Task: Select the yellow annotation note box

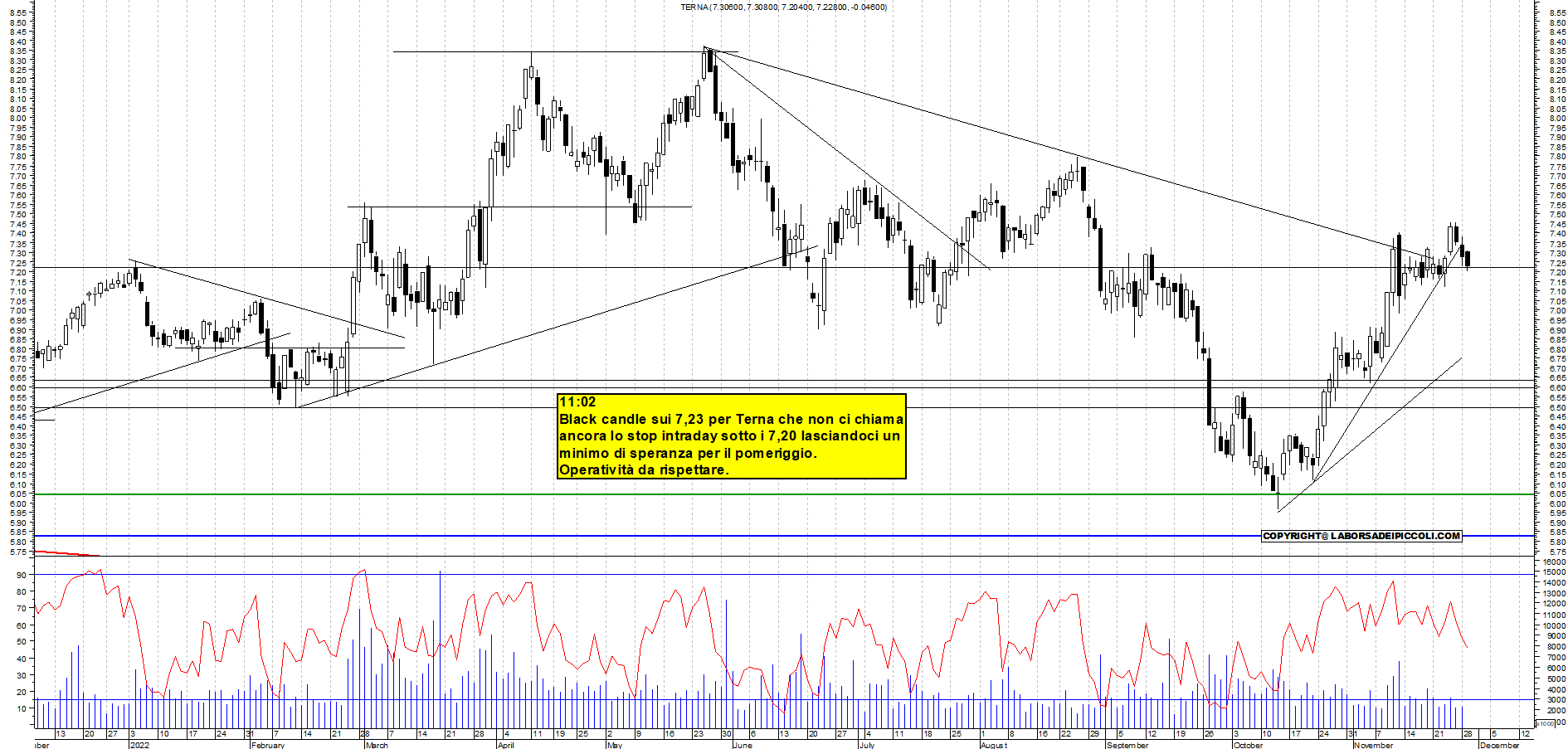Action: pyautogui.click(x=732, y=436)
